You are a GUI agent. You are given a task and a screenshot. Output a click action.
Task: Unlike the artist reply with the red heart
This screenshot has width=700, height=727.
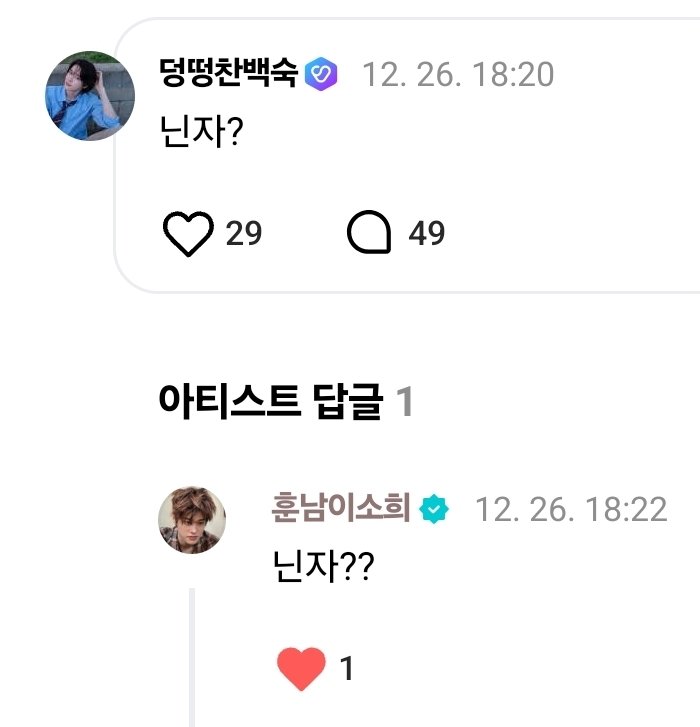[301, 667]
